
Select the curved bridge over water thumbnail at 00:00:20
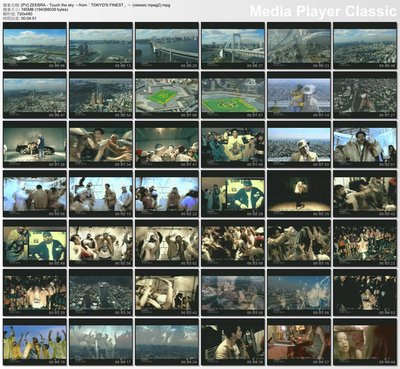167,46
